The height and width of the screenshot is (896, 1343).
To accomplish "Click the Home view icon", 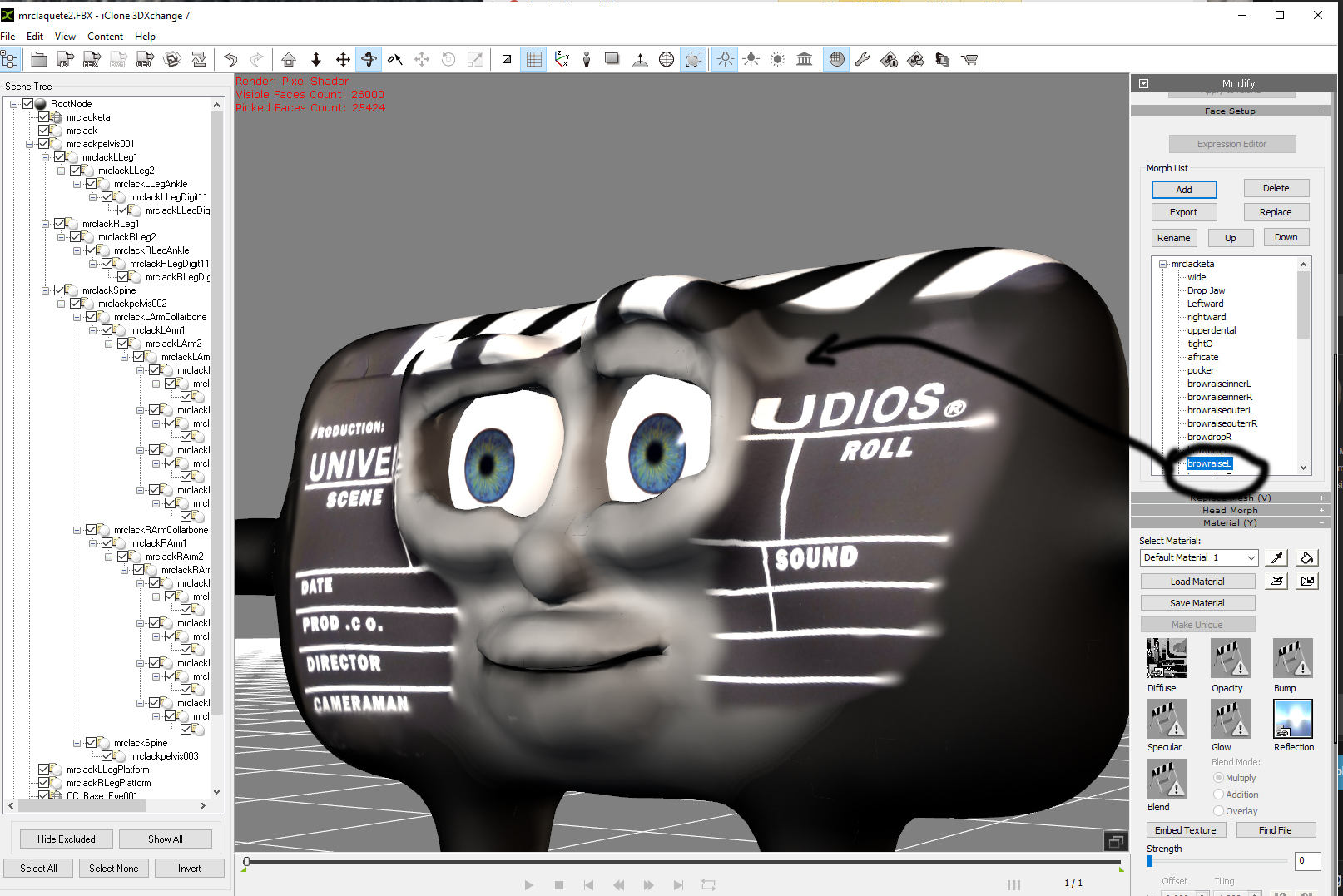I will (289, 59).
